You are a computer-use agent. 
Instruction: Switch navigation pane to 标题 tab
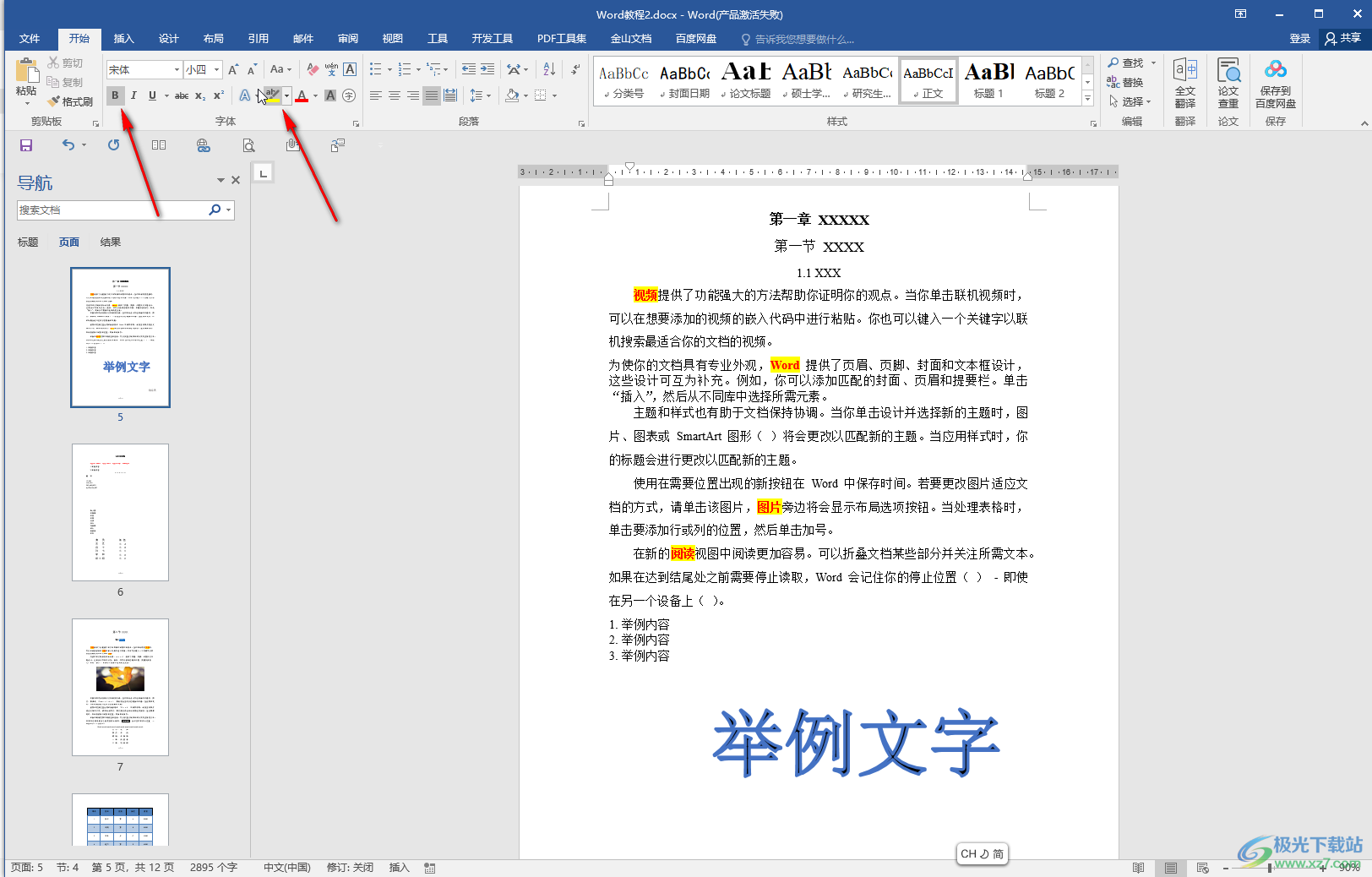click(x=28, y=242)
